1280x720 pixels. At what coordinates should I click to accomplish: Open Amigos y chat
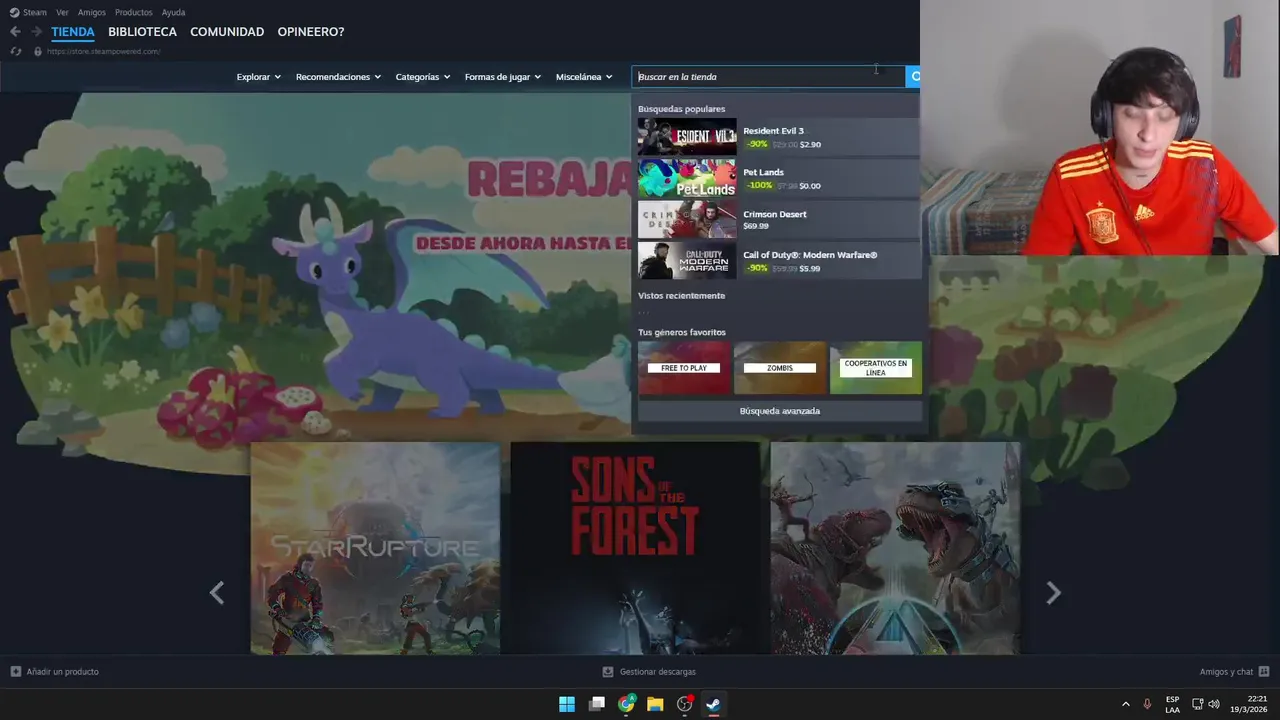tap(1226, 672)
